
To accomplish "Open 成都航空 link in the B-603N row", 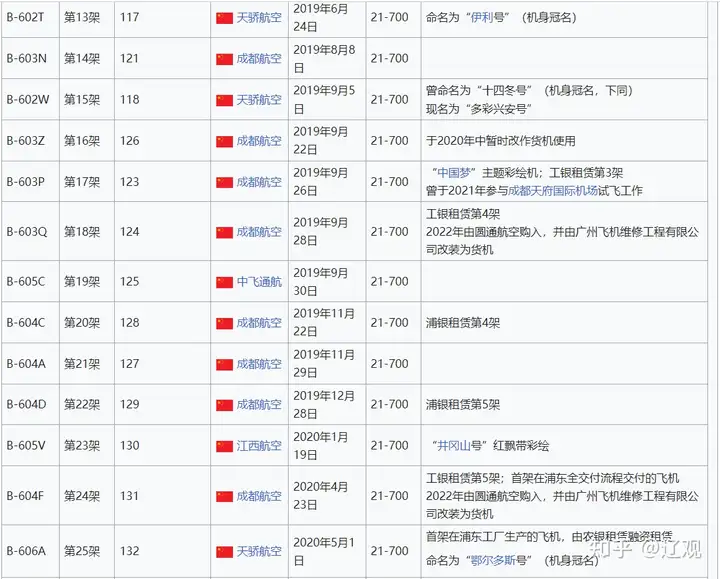I will point(259,59).
